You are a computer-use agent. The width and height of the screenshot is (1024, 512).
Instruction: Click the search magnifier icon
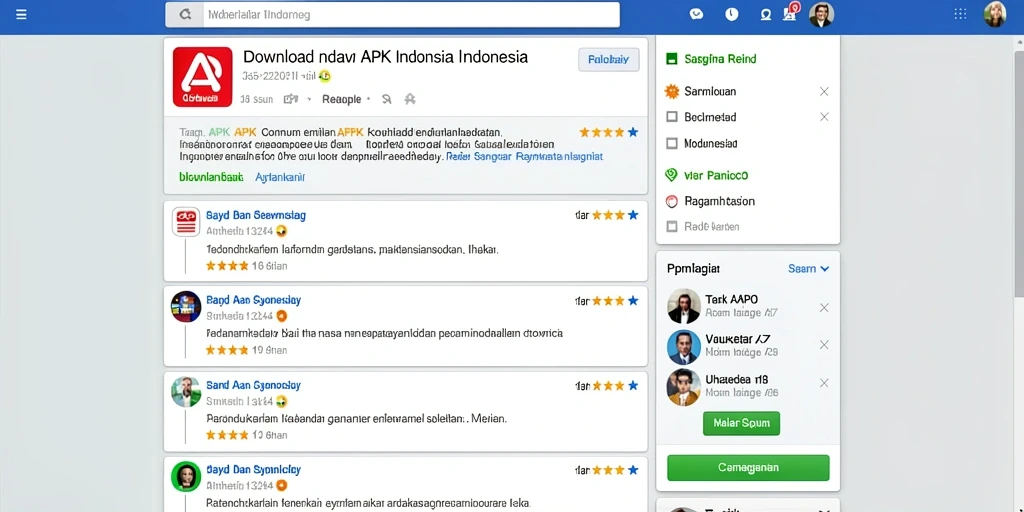185,14
